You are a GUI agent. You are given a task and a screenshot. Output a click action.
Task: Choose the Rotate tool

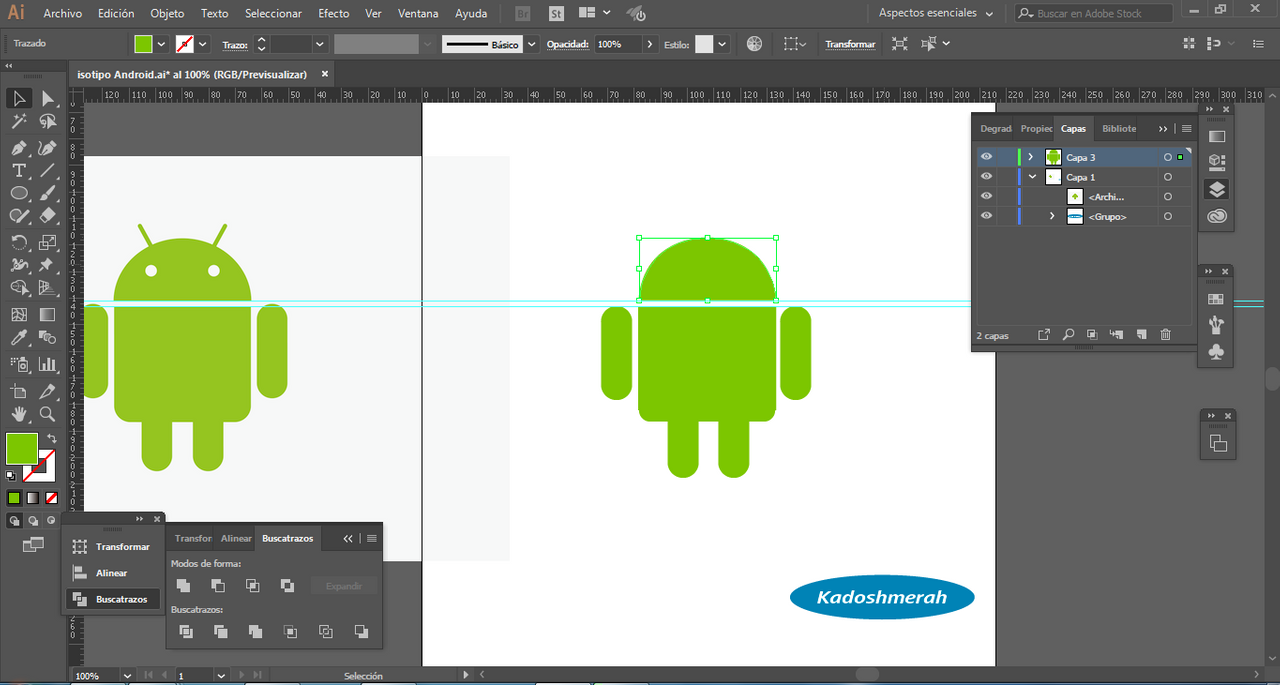point(19,242)
